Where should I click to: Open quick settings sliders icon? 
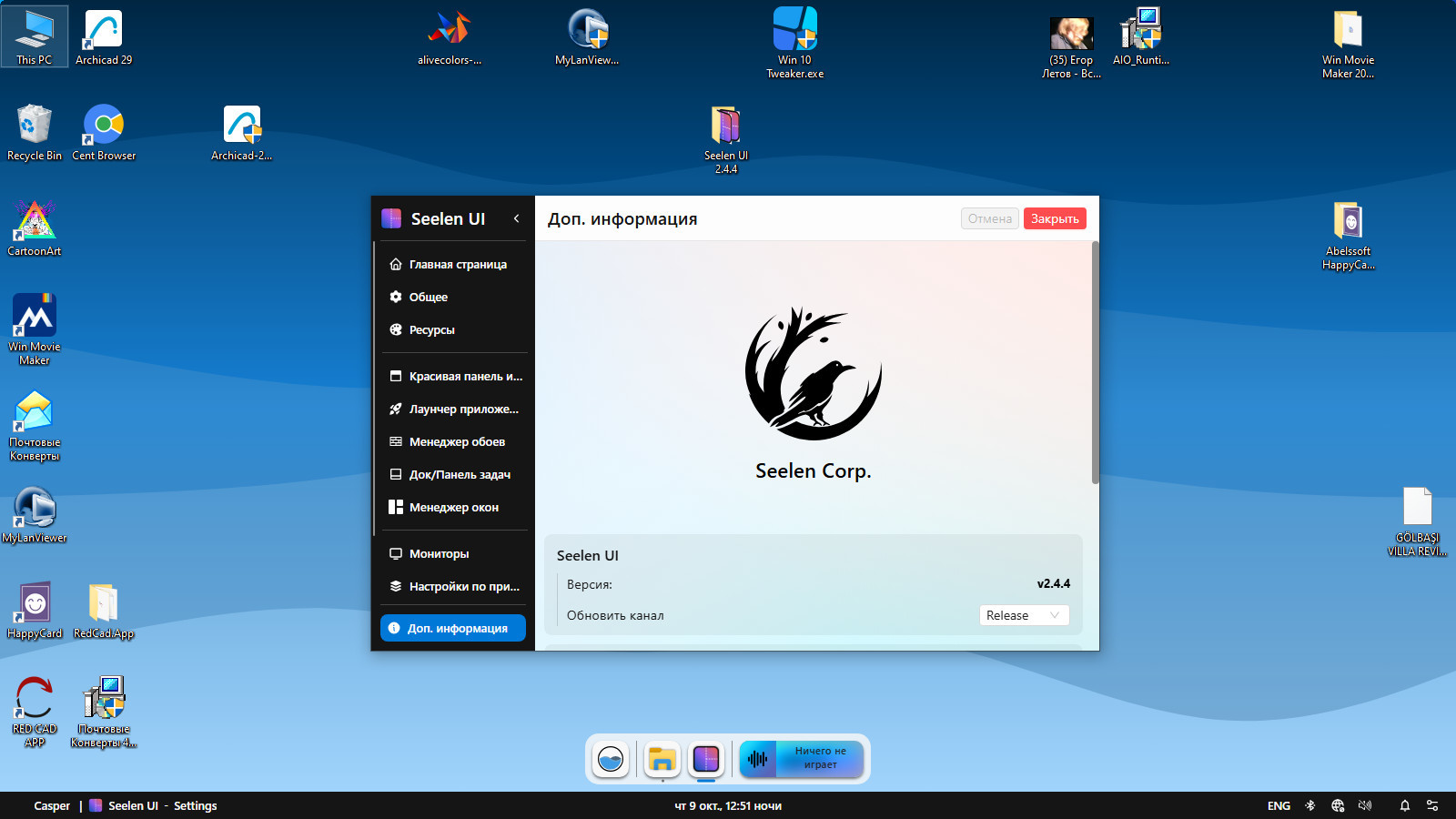click(1432, 805)
